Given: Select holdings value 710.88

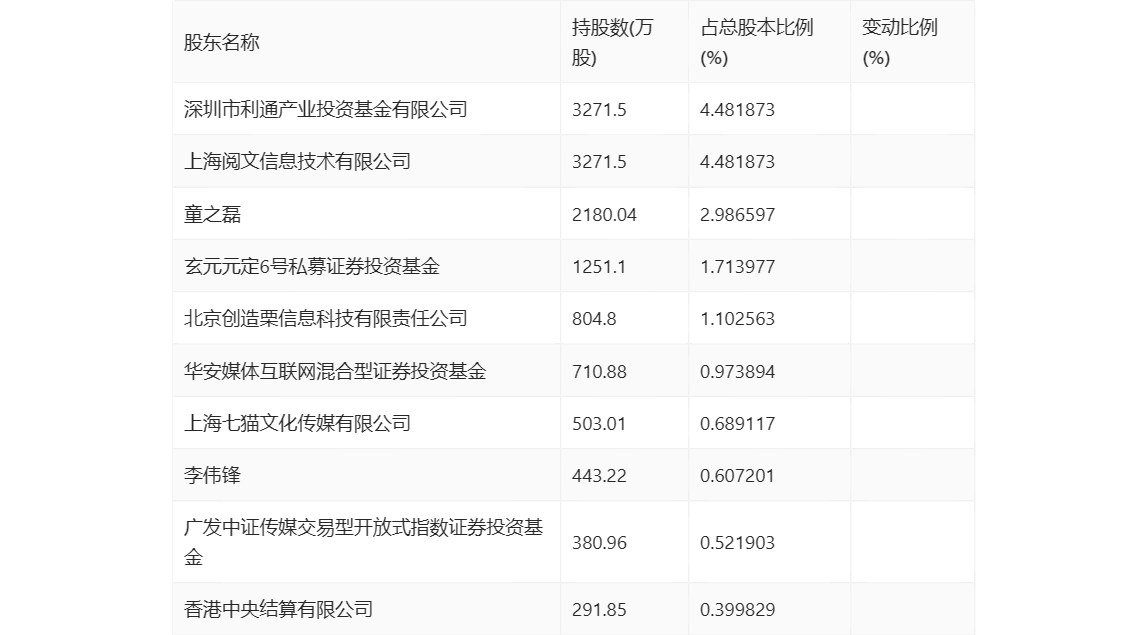Looking at the screenshot, I should click(x=599, y=371).
